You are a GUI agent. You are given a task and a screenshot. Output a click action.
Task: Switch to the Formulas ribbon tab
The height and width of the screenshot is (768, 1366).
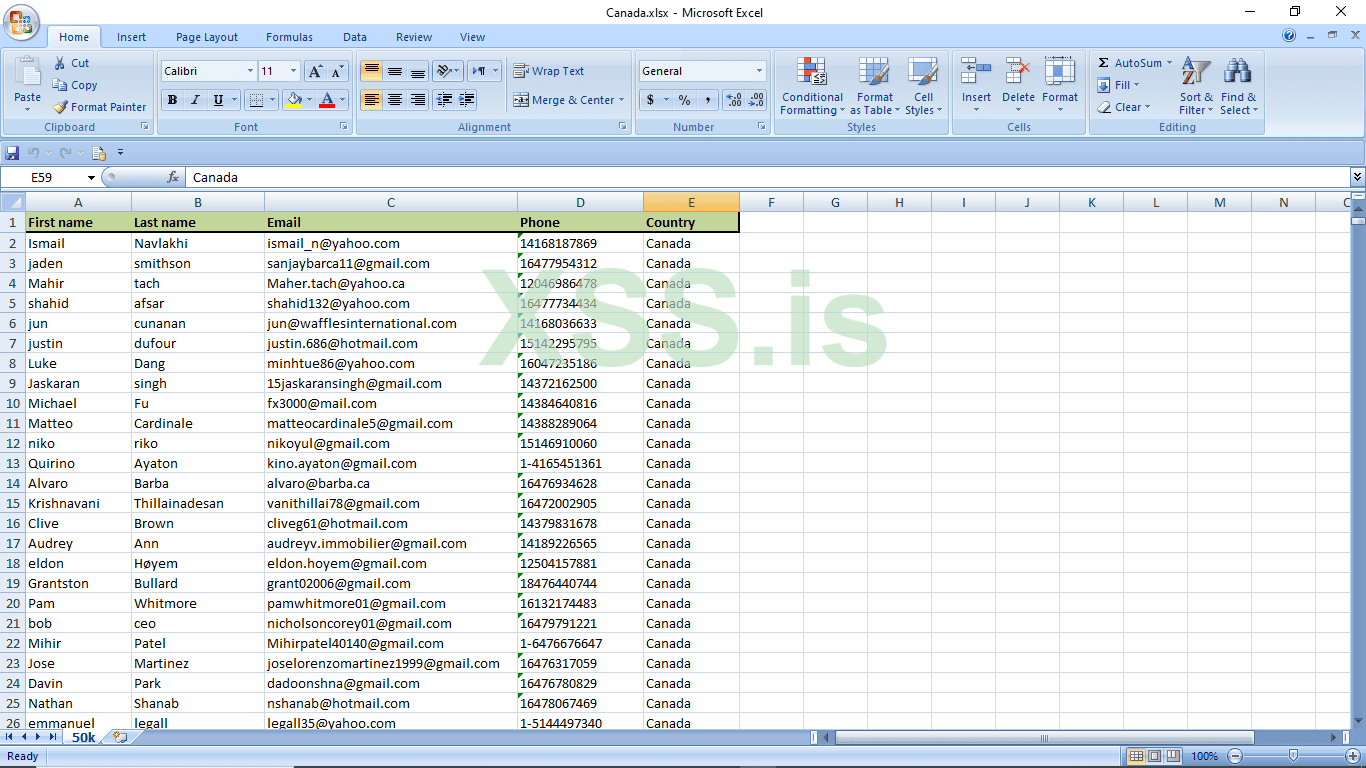(x=289, y=37)
